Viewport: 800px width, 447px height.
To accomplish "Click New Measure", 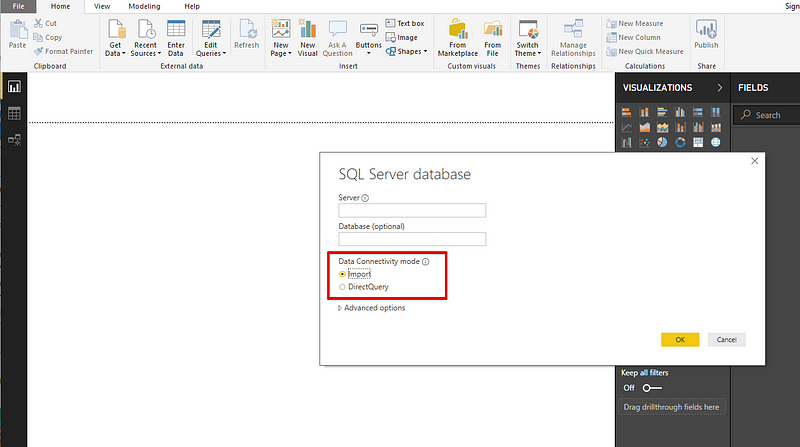I will pos(635,23).
